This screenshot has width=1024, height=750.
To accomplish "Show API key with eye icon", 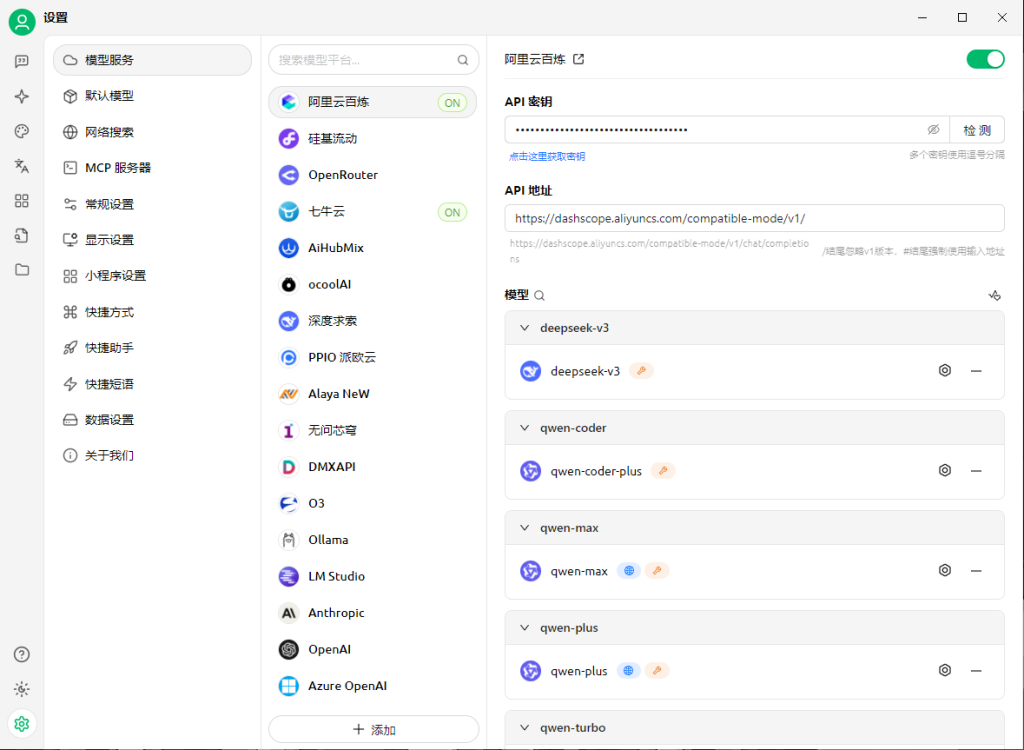I will (933, 130).
